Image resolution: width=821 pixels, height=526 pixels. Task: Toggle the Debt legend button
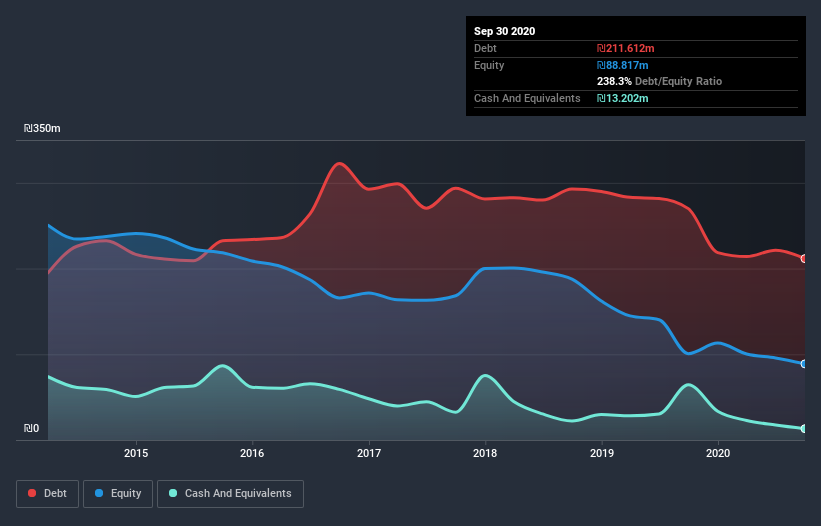pos(47,494)
